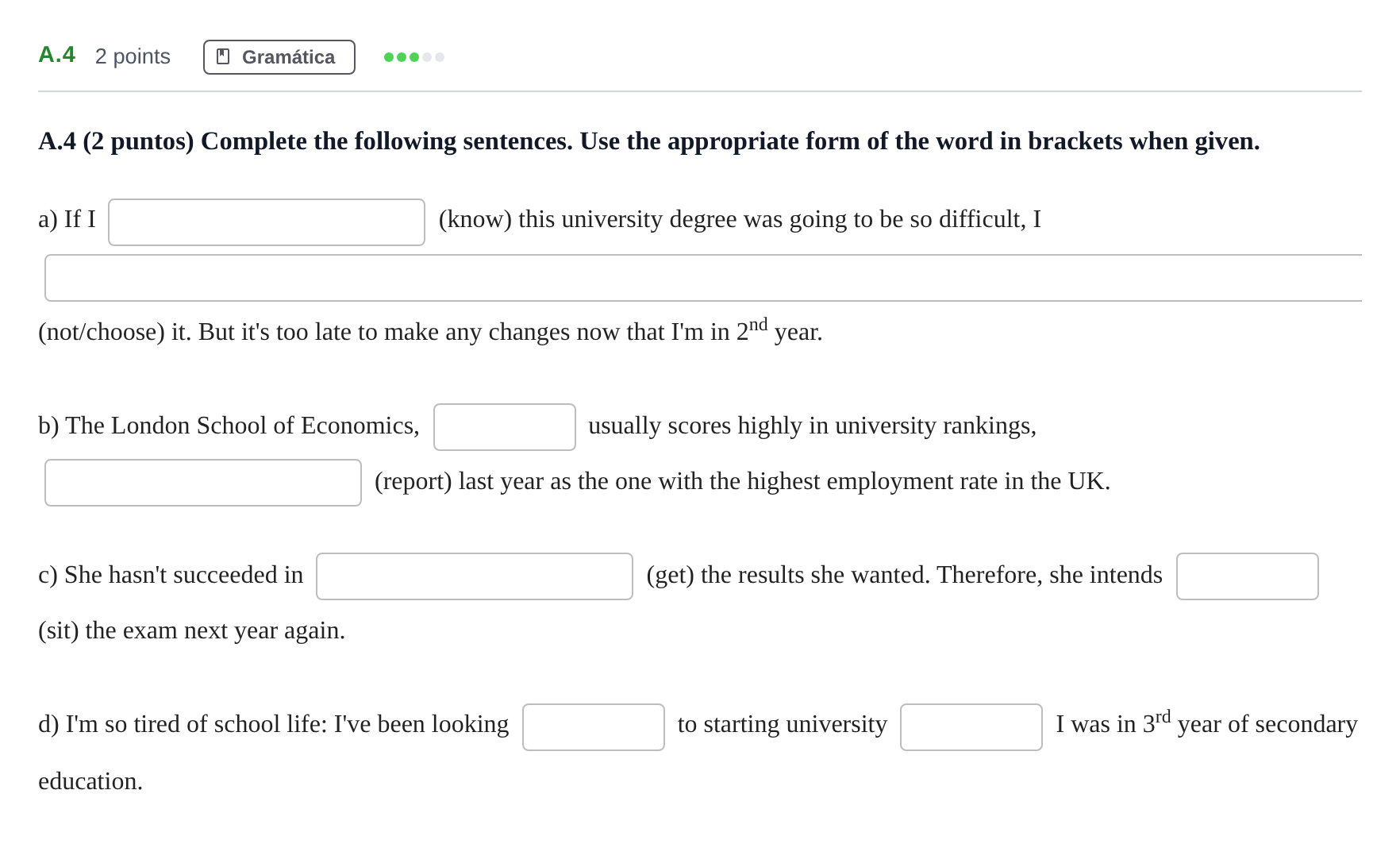Focus the (report) input field in sentence b

pos(203,483)
